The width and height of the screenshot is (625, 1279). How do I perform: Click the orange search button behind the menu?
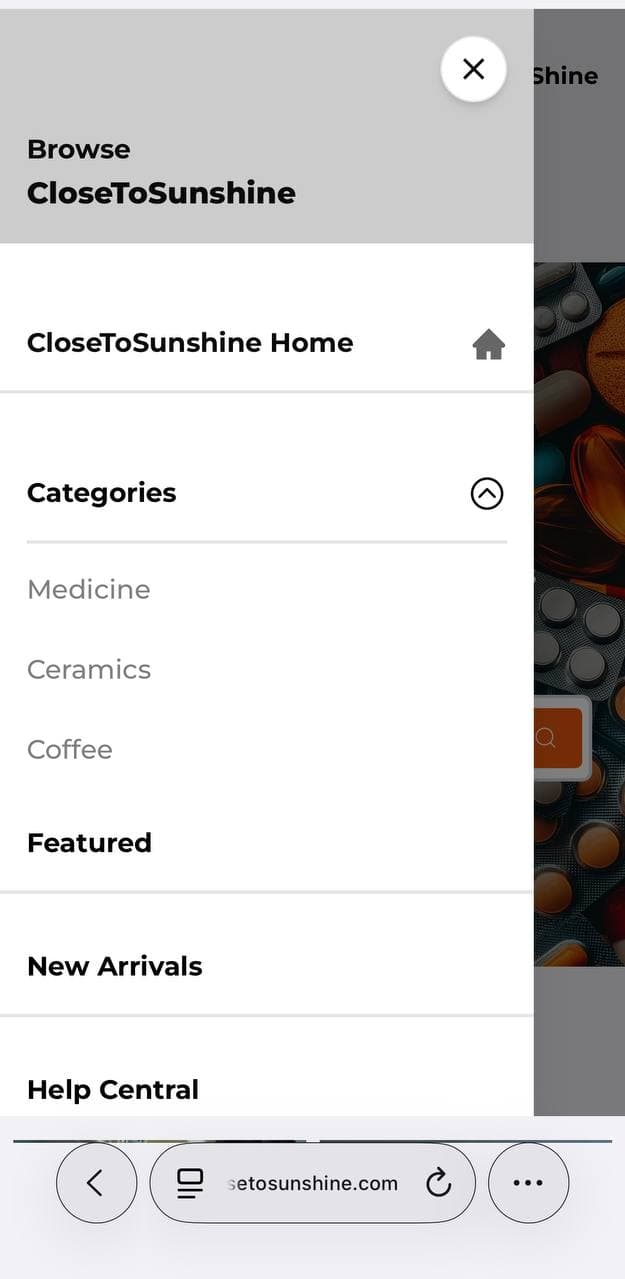point(557,738)
